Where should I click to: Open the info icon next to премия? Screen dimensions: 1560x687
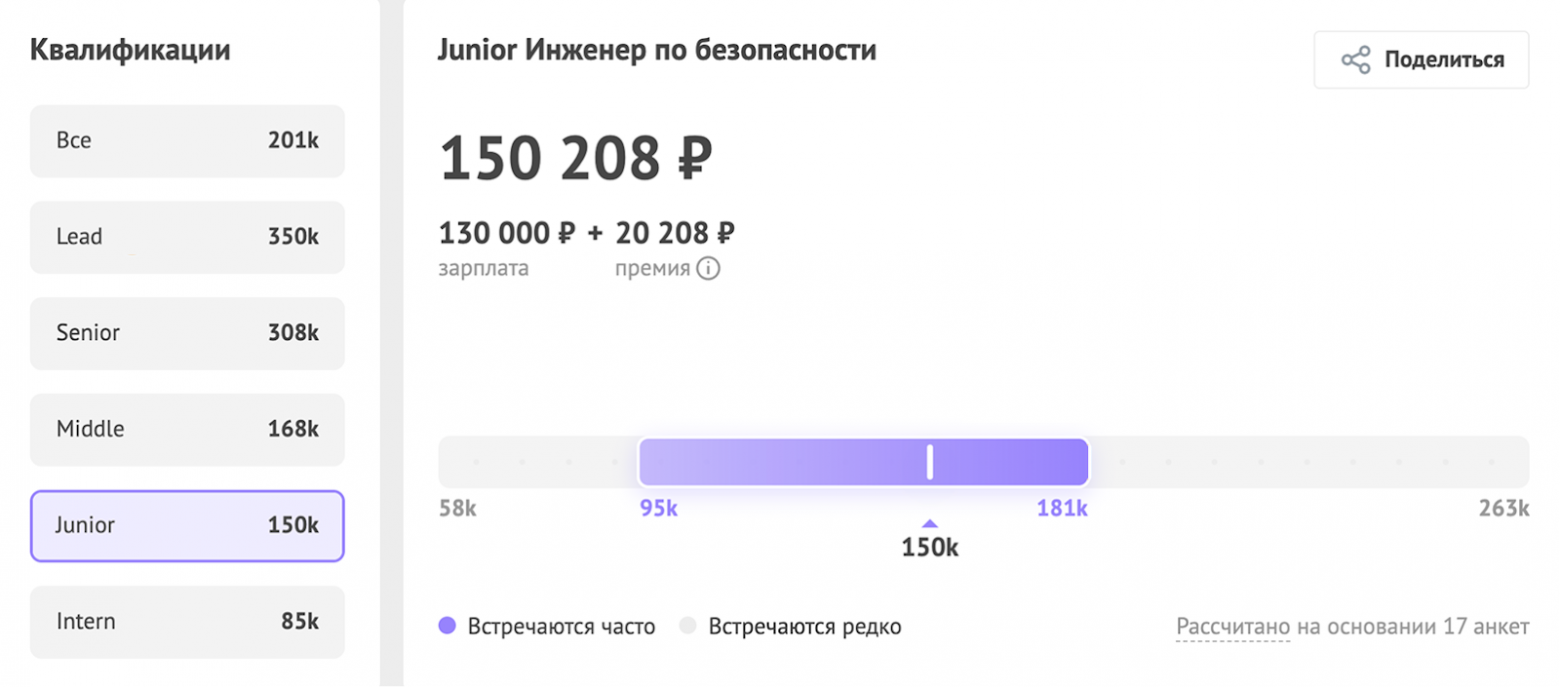point(710,268)
